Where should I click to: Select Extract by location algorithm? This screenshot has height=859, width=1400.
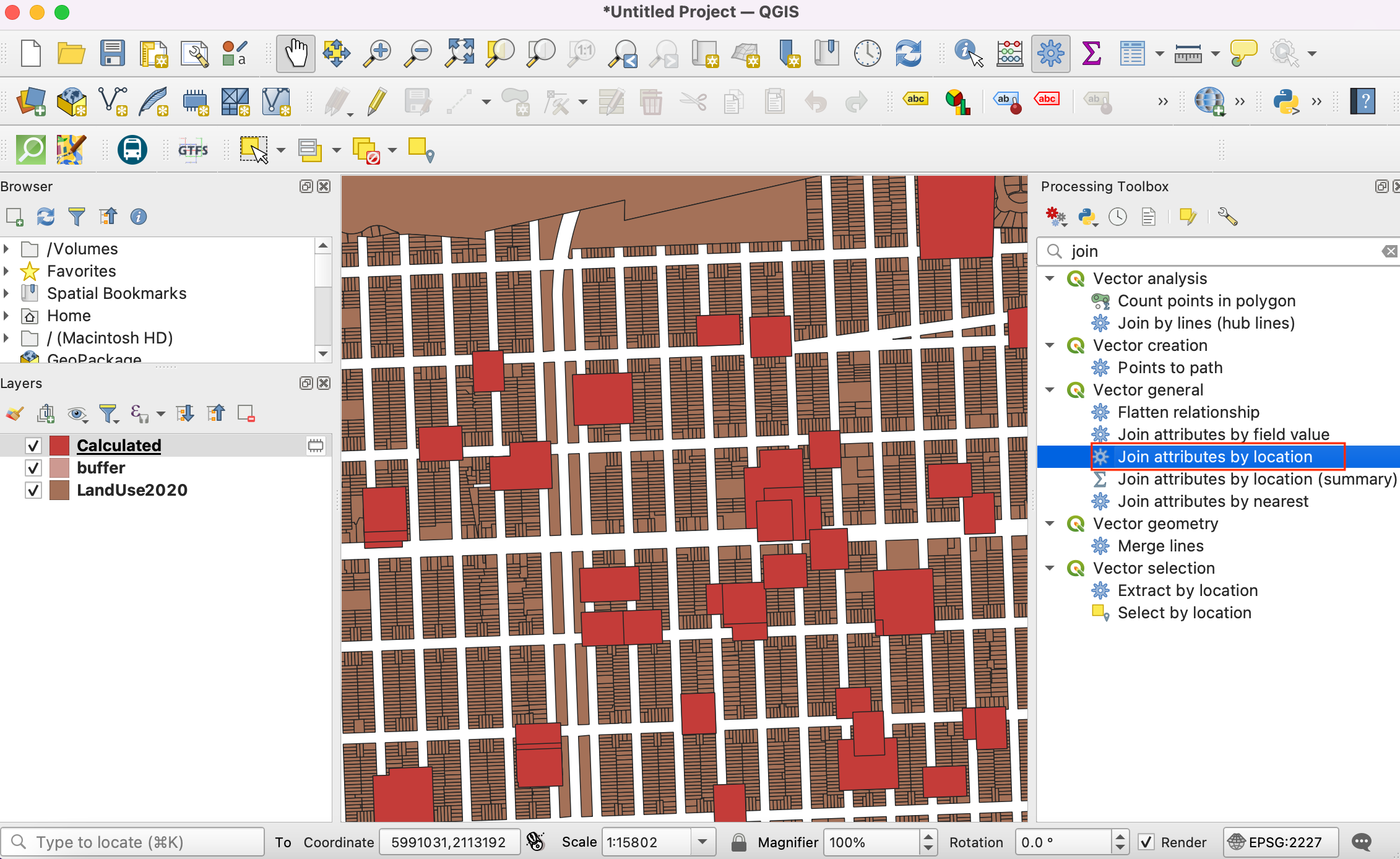pos(1187,590)
